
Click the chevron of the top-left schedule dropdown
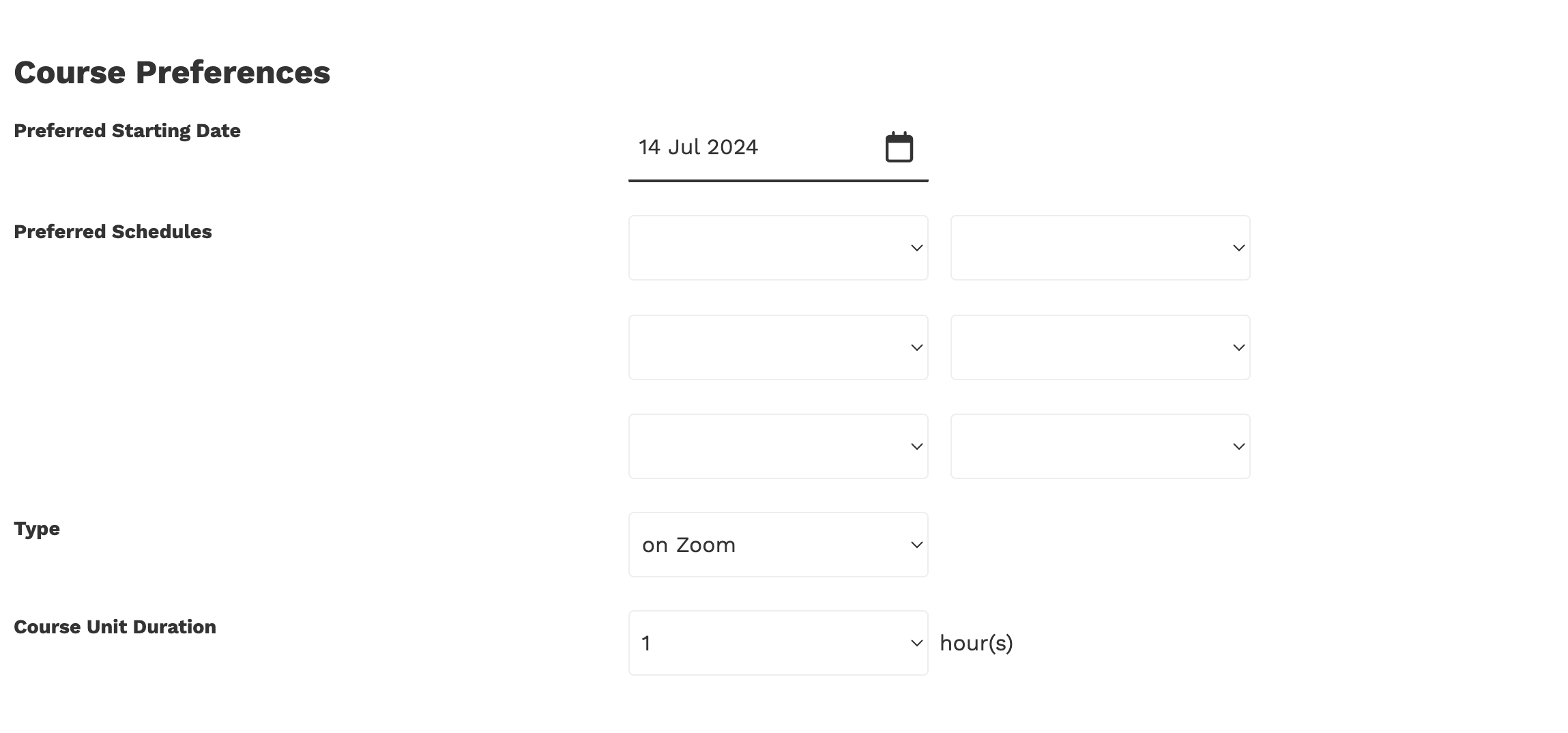[916, 248]
